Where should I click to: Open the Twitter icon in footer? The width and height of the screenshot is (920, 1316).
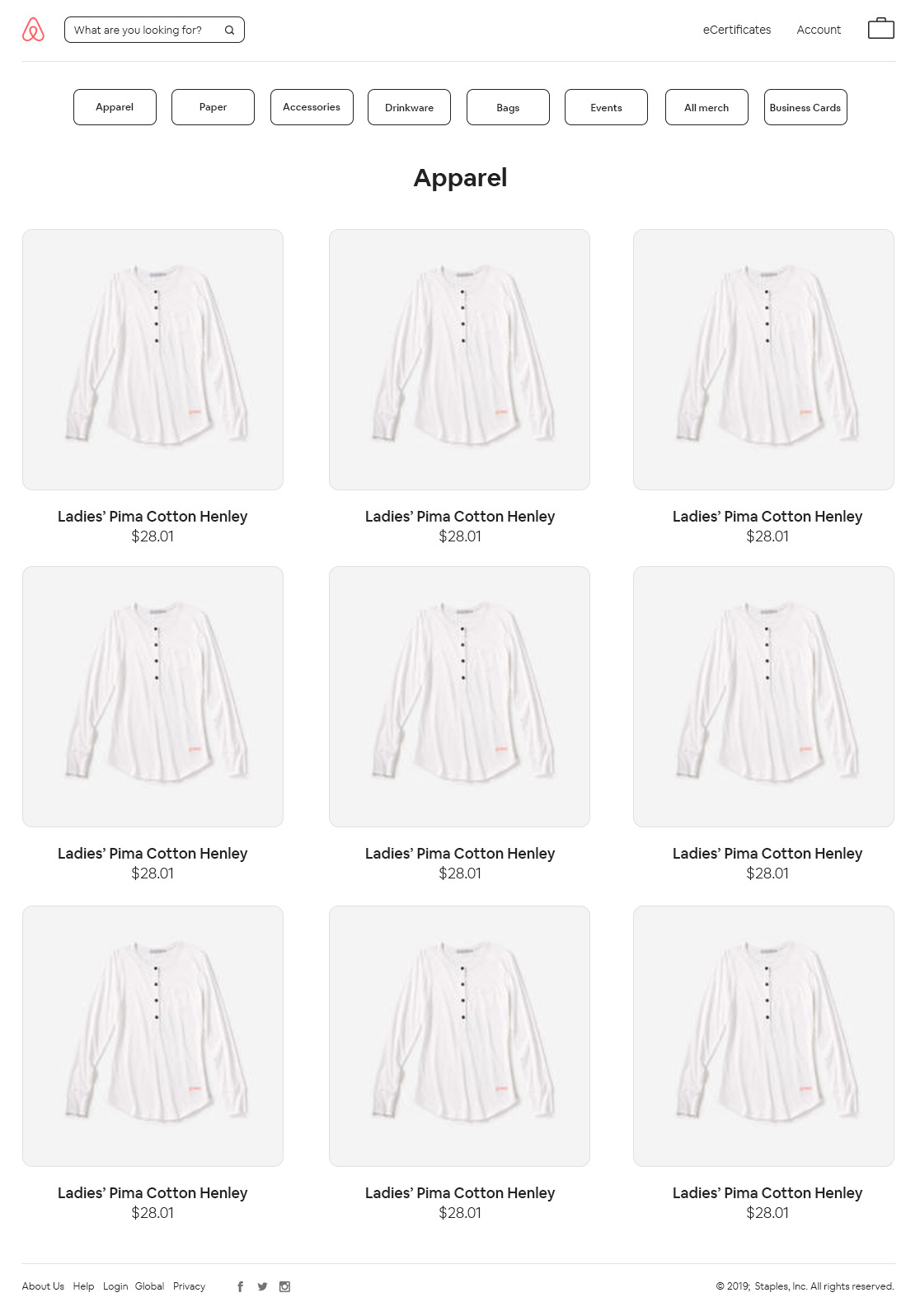point(262,1286)
